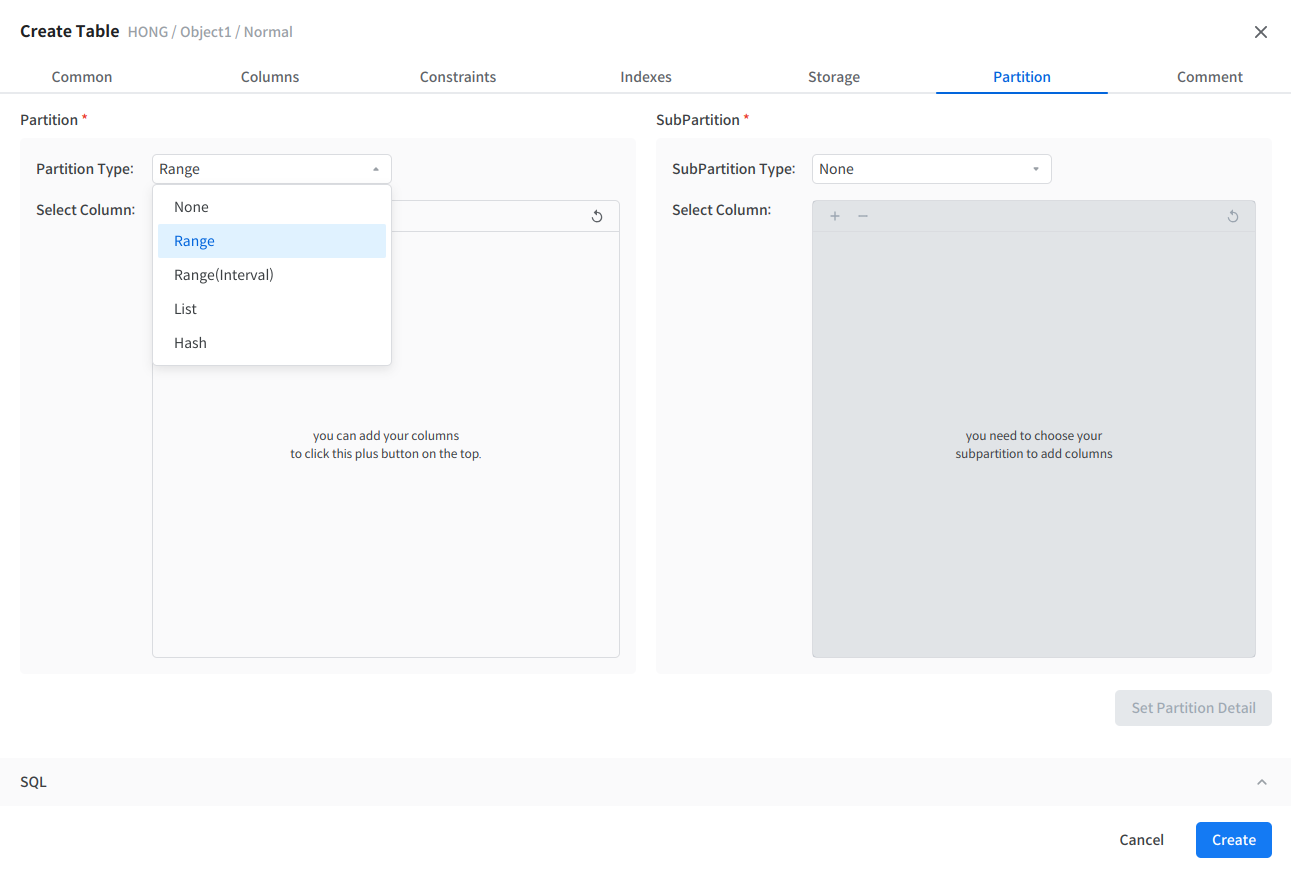This screenshot has height=878, width=1291.
Task: Cancel the table creation
Action: [x=1141, y=840]
